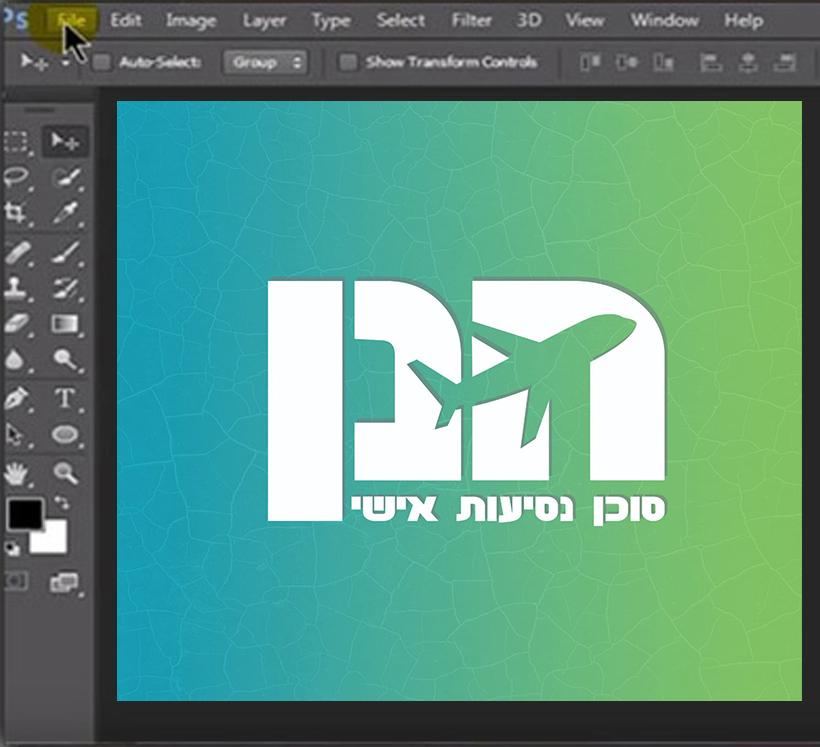
Task: Select the Lasso tool
Action: (x=17, y=177)
